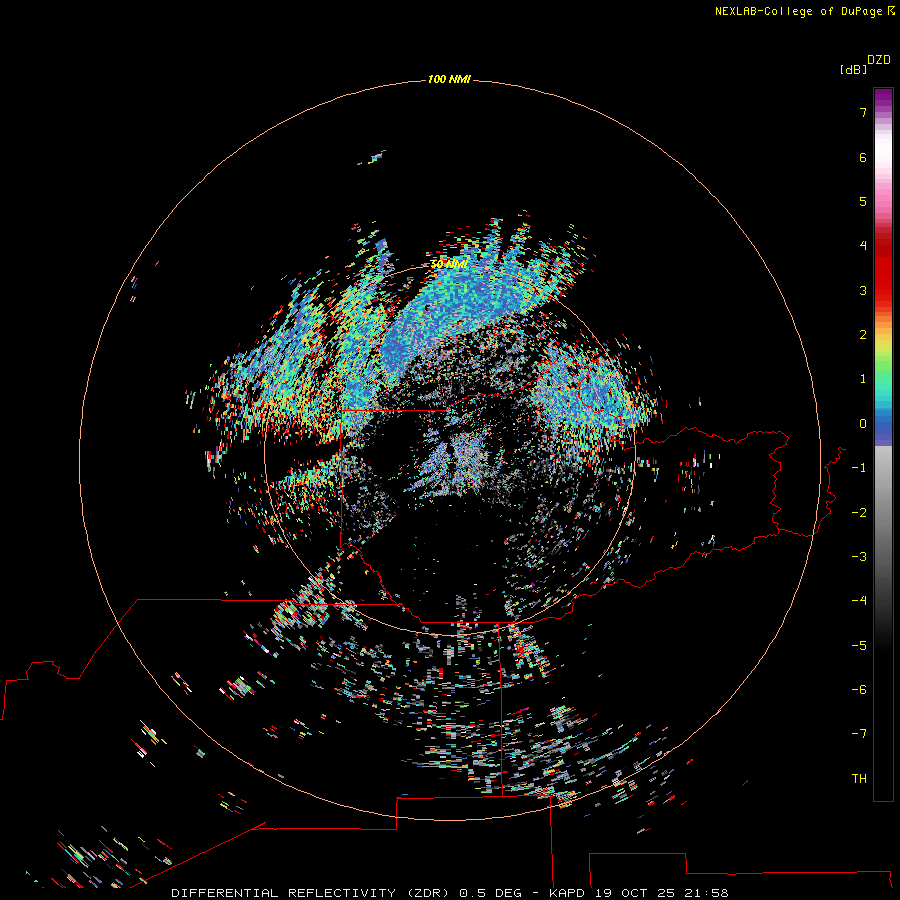This screenshot has height=900, width=900.
Task: Click the 5 value on the color scale
Action: point(863,201)
